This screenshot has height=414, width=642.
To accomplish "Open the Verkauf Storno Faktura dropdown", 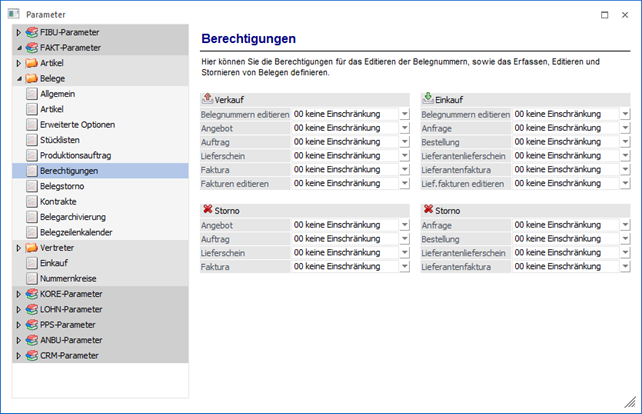I will click(404, 268).
